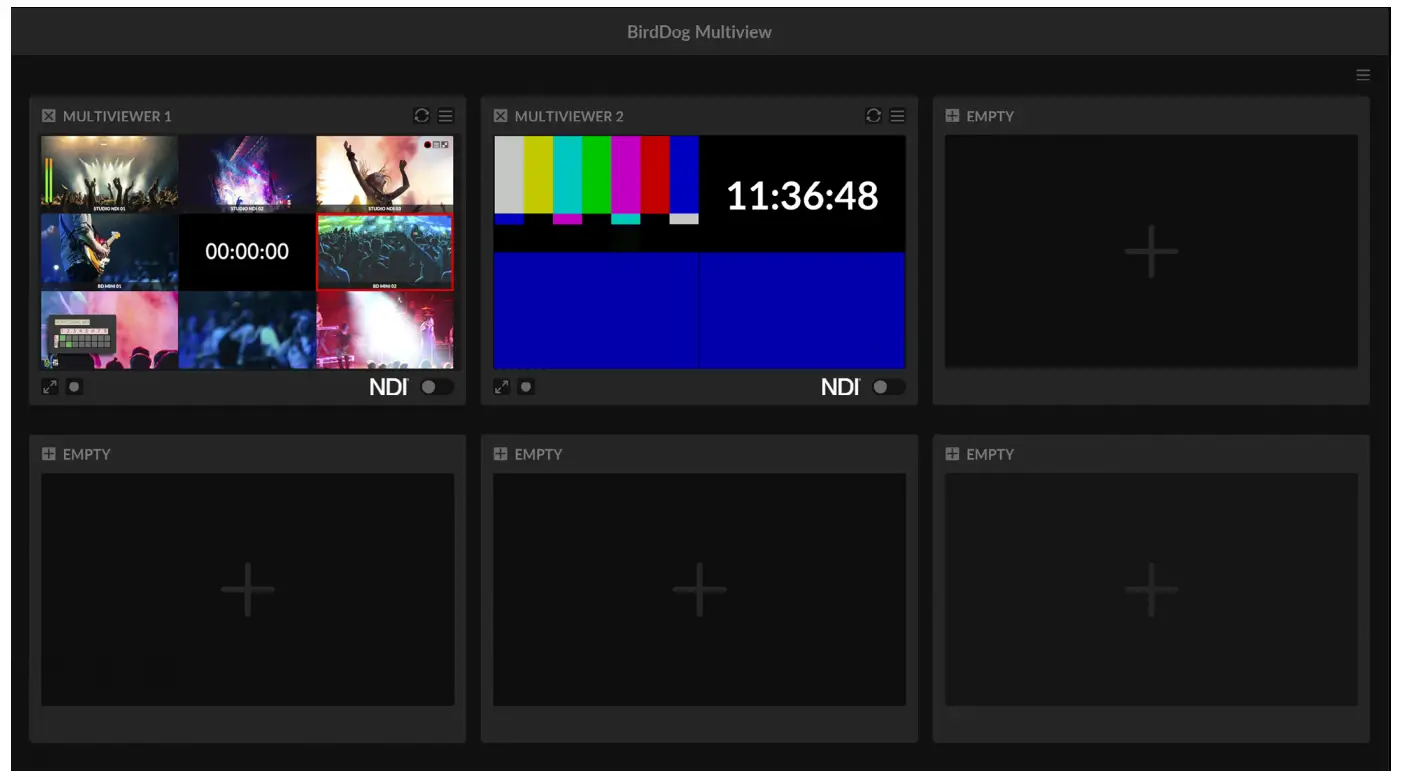Click the EMPTY label of the bottom-right slot

point(990,454)
